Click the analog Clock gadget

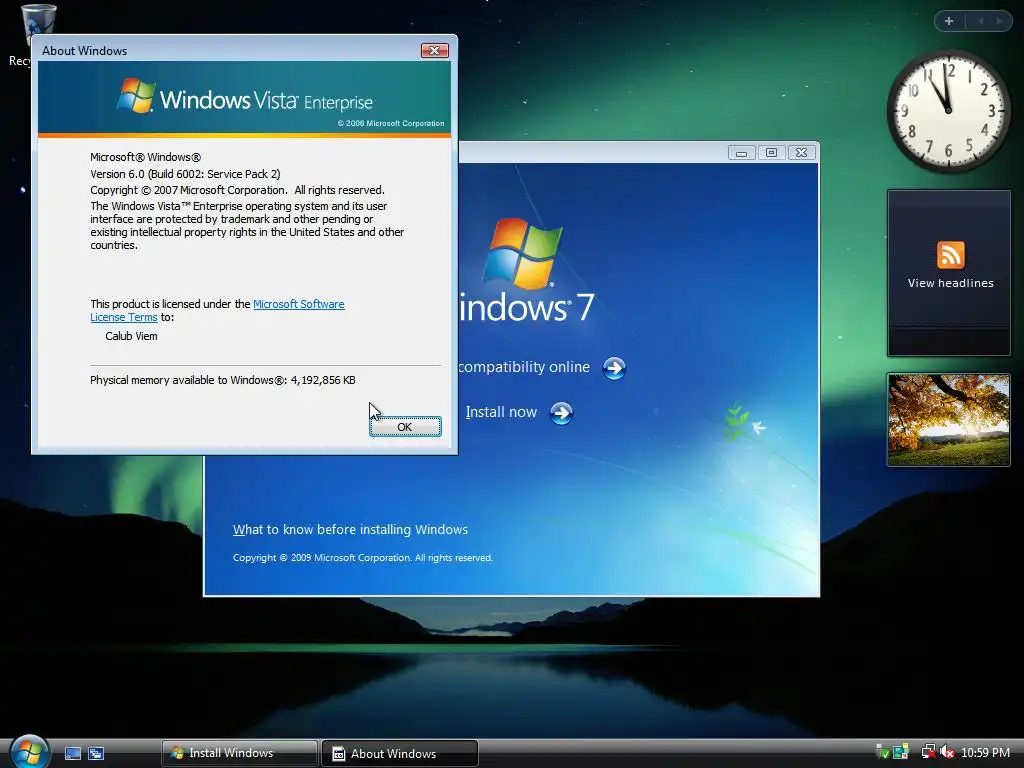coord(949,111)
